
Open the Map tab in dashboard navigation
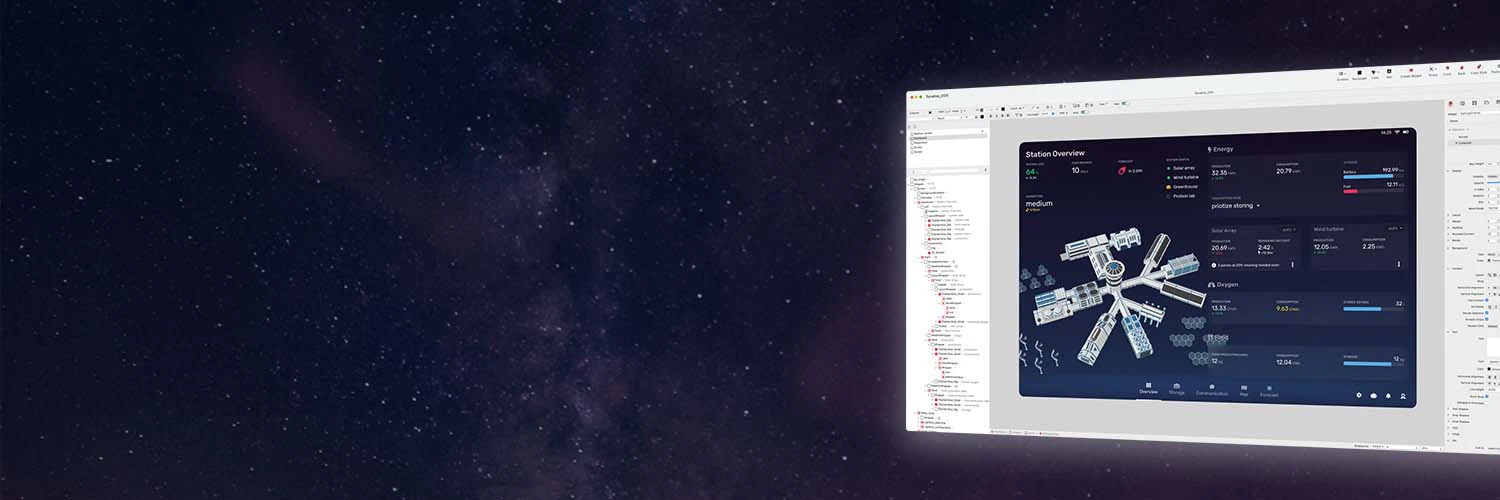tap(1244, 391)
